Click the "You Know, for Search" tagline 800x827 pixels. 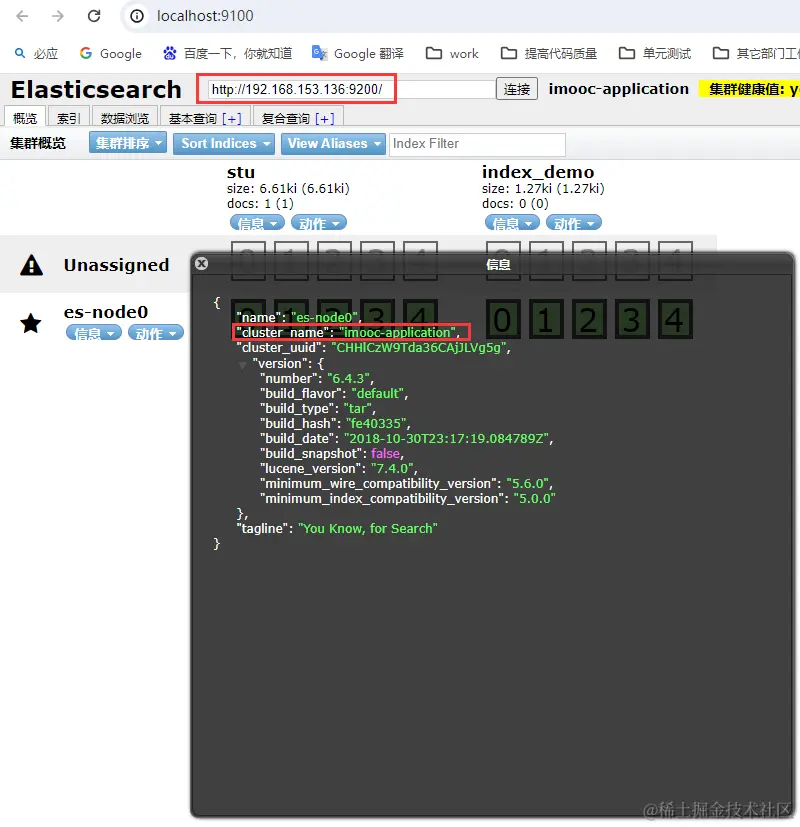pos(368,528)
